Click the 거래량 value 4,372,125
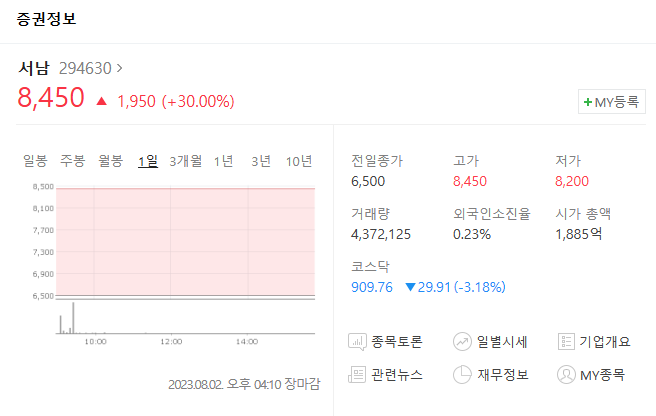656x416 pixels. pos(381,234)
